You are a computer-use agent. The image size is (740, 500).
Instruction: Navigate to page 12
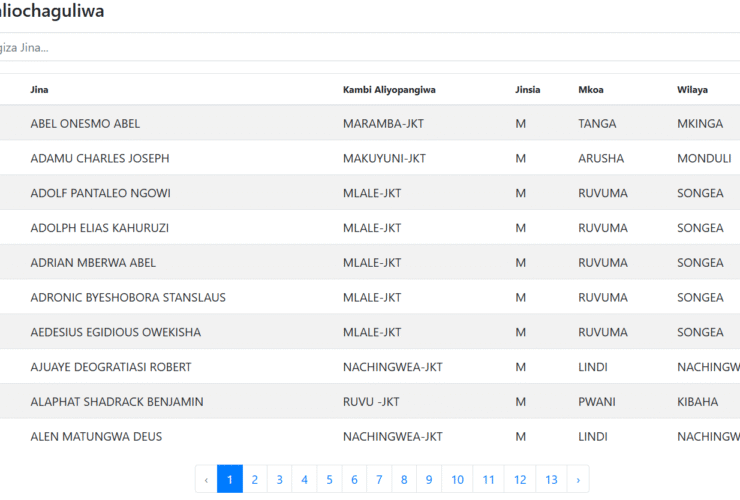click(x=520, y=480)
